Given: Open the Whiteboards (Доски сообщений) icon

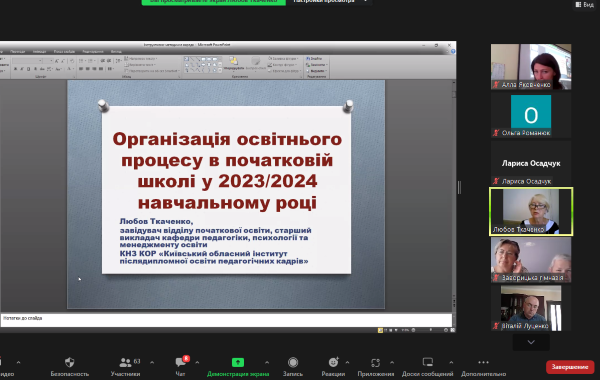Looking at the screenshot, I should coord(427,362).
